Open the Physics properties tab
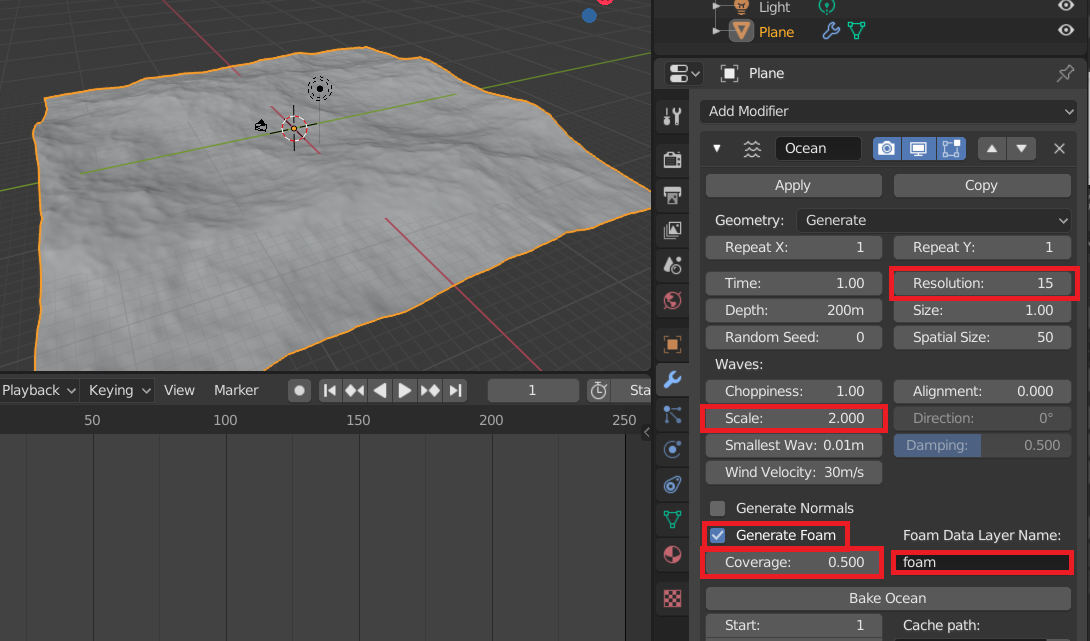1090x641 pixels. pos(672,449)
